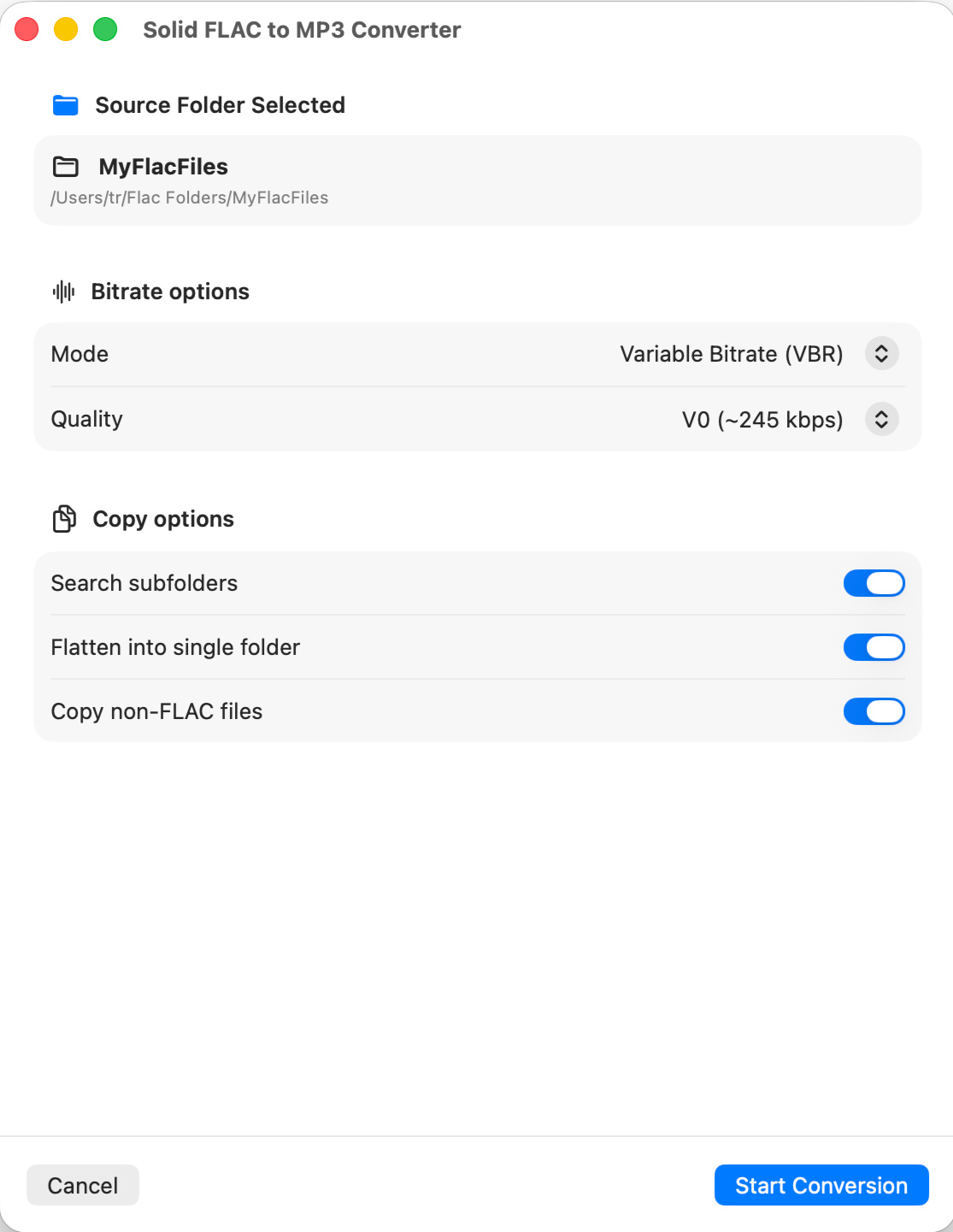Screen dimensions: 953x1232
Task: Open the Mode dropdown arrows
Action: pyautogui.click(x=882, y=354)
